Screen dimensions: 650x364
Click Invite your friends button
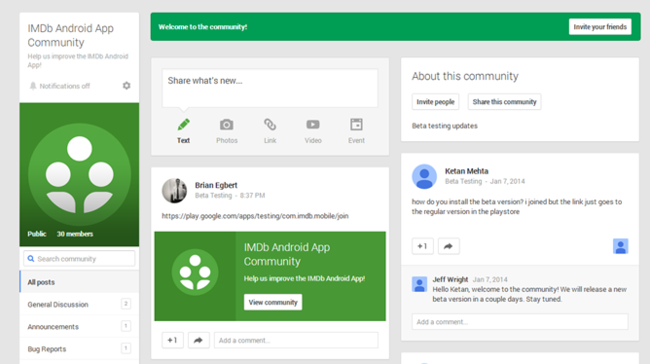coord(600,27)
